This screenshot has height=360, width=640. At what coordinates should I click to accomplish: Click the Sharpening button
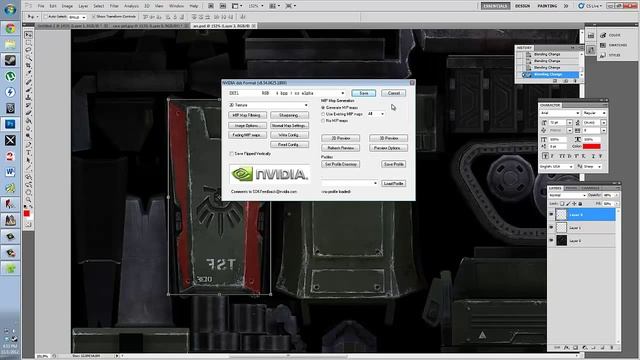click(x=289, y=116)
